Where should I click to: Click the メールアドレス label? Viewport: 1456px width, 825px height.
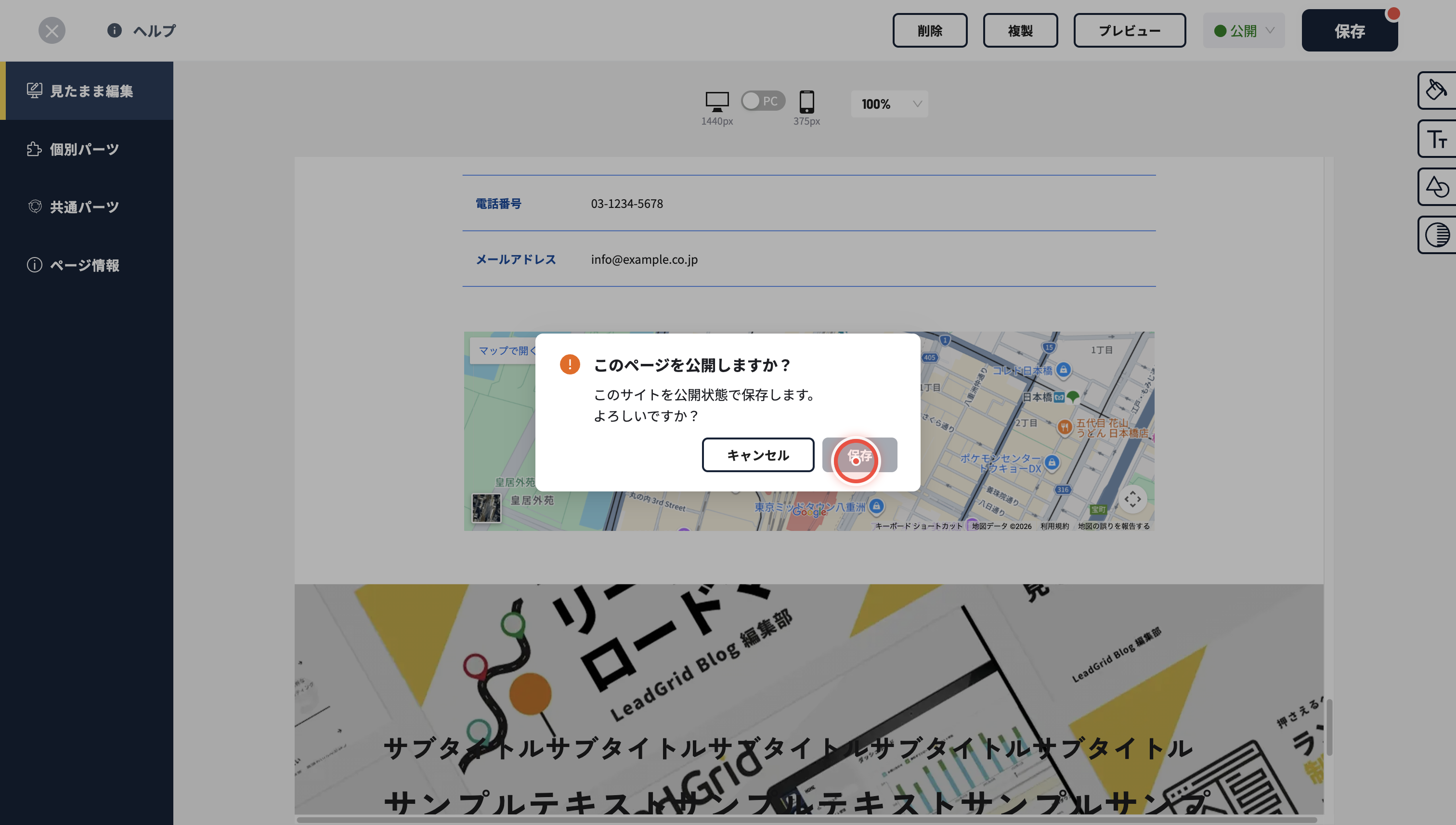click(516, 259)
